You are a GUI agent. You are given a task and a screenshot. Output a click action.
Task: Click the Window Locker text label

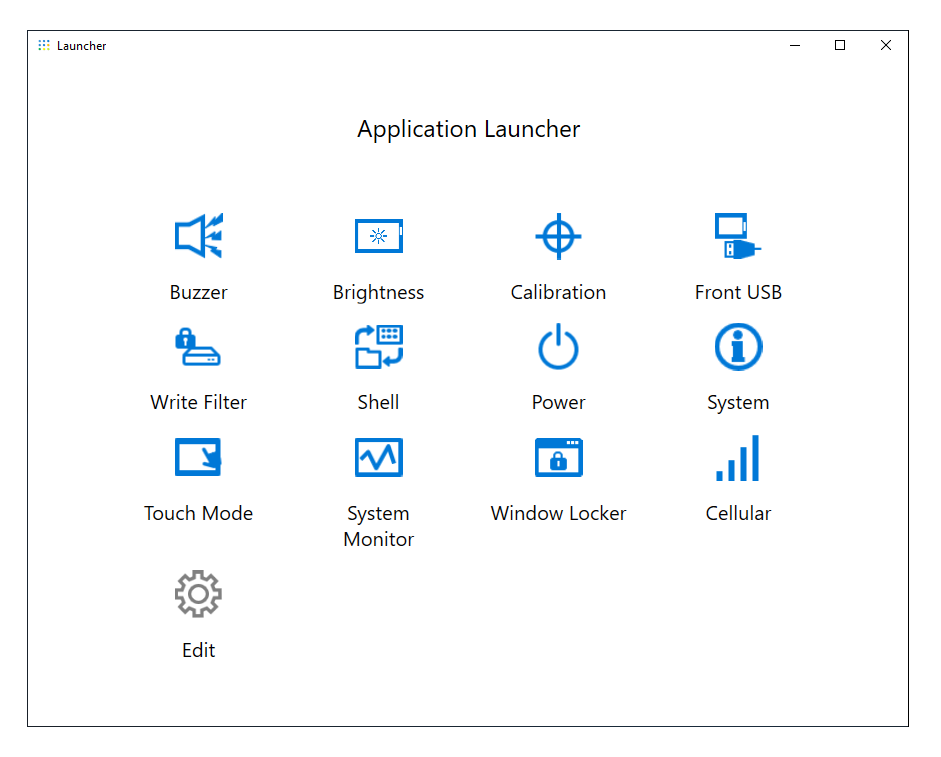tap(558, 514)
